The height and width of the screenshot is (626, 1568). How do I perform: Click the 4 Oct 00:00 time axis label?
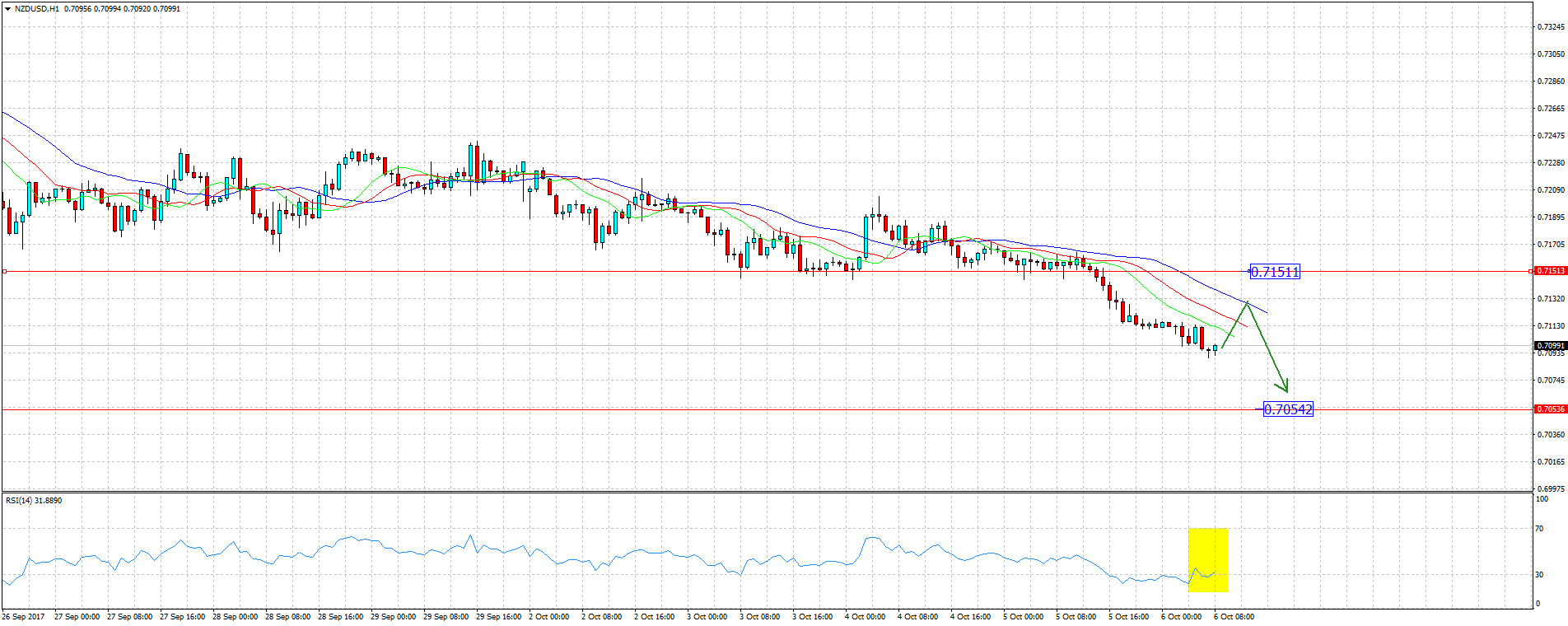[x=865, y=617]
